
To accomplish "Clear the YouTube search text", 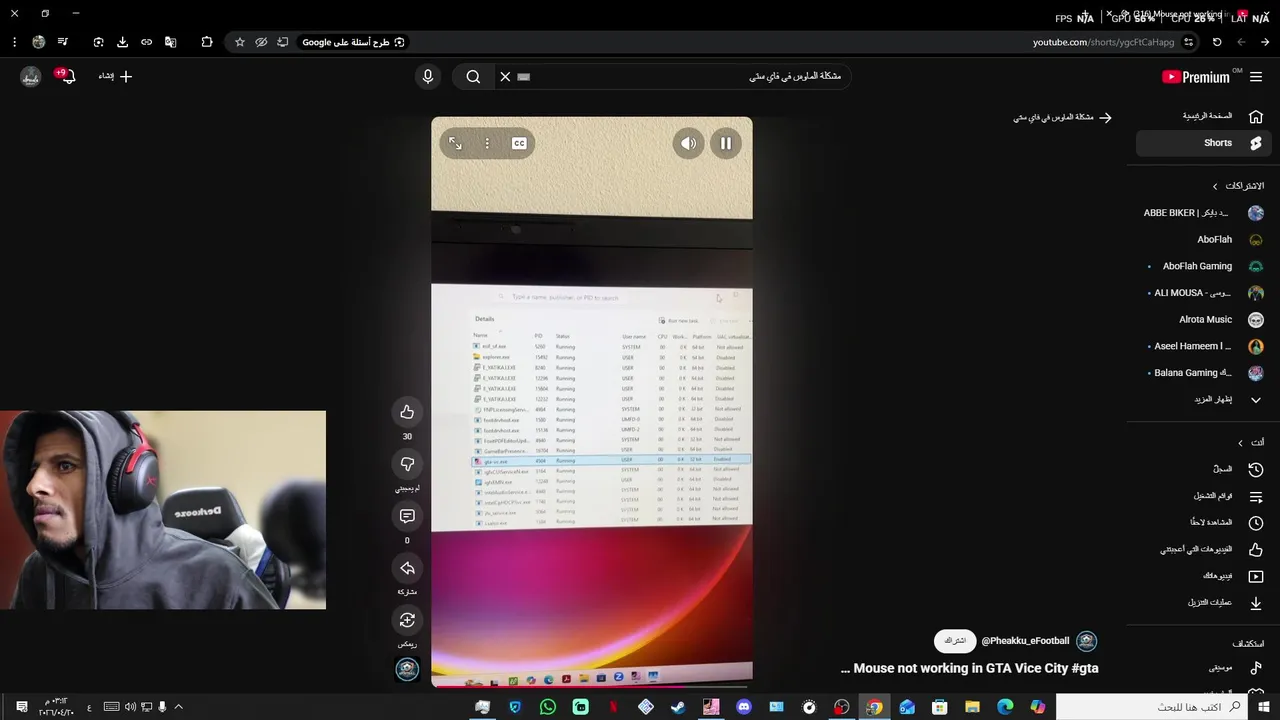I will [x=505, y=77].
